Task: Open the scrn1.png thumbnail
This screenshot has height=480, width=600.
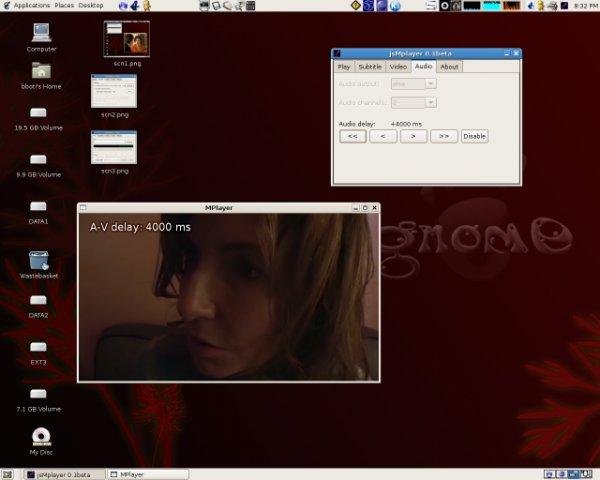Action: [x=126, y=39]
